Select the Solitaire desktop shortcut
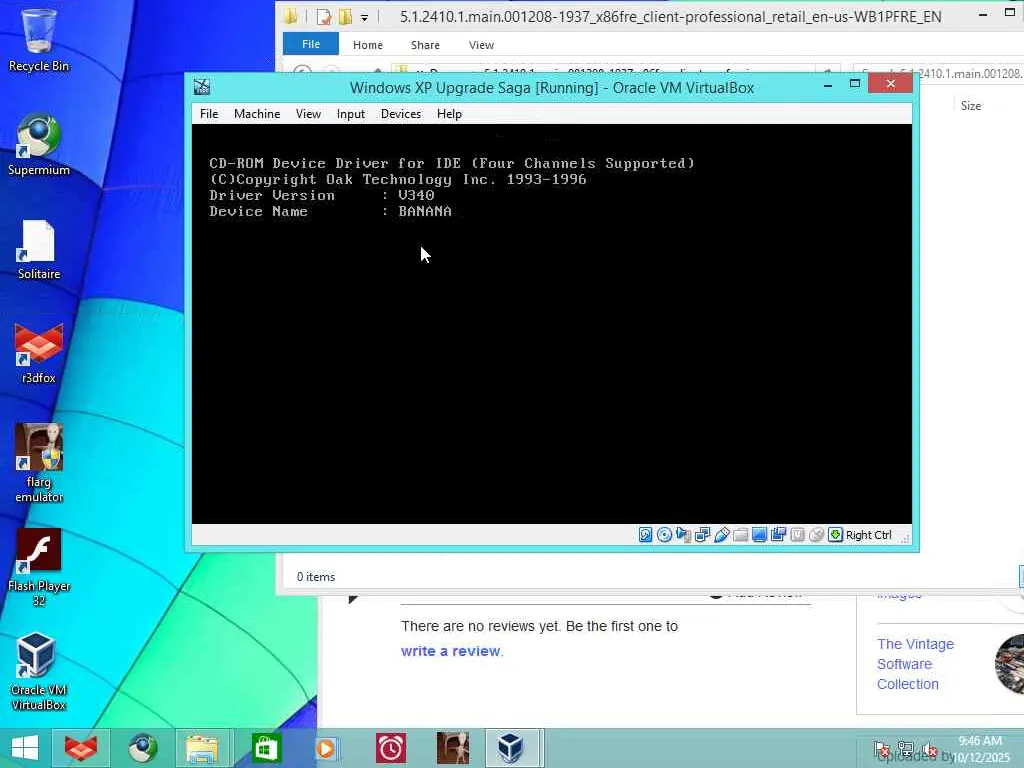 [x=39, y=249]
